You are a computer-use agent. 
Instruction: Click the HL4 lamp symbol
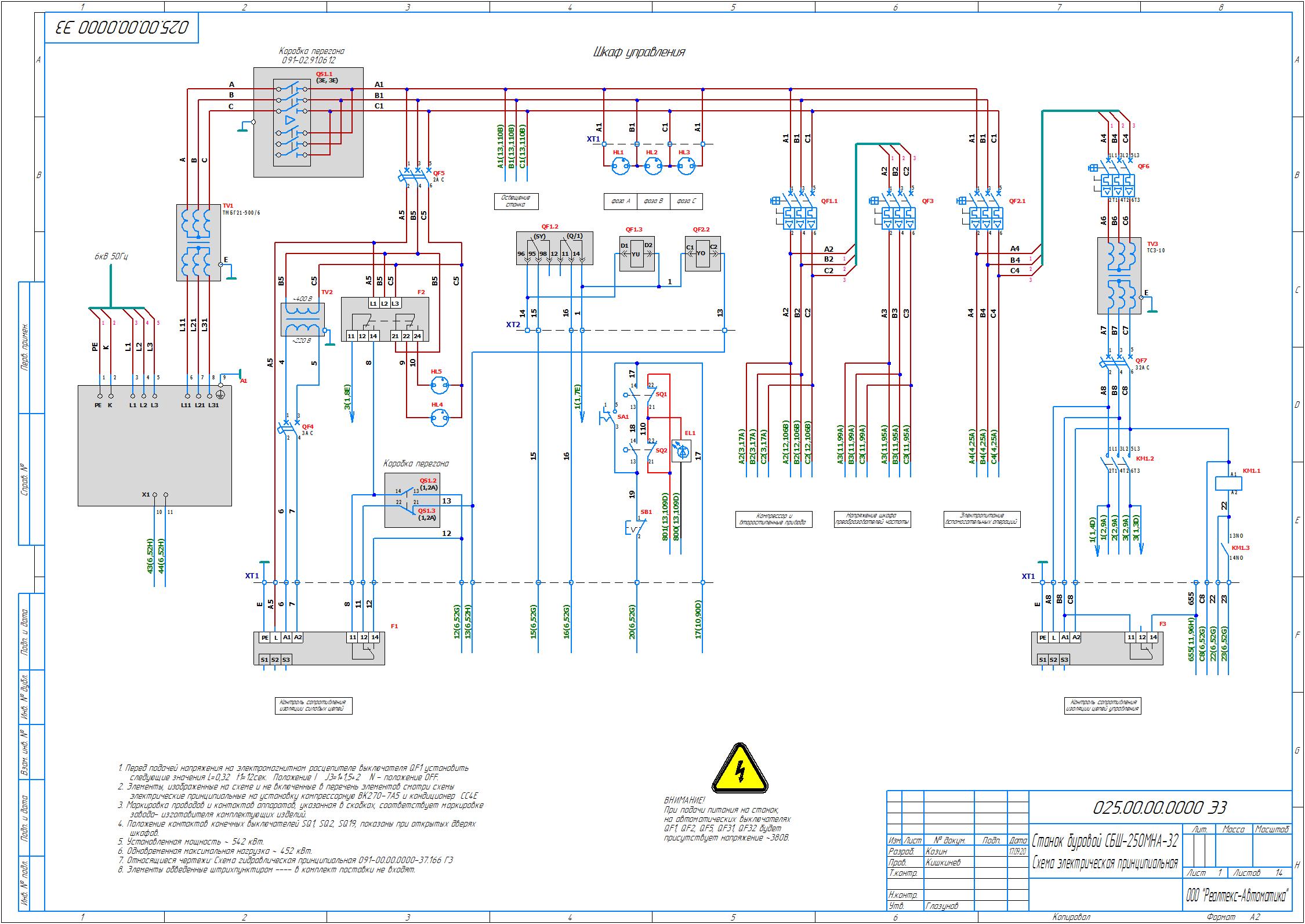[440, 417]
